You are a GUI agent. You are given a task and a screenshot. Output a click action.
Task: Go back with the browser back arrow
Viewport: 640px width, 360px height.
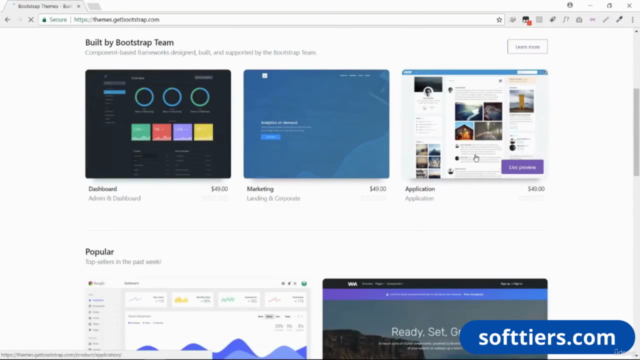tap(8, 20)
